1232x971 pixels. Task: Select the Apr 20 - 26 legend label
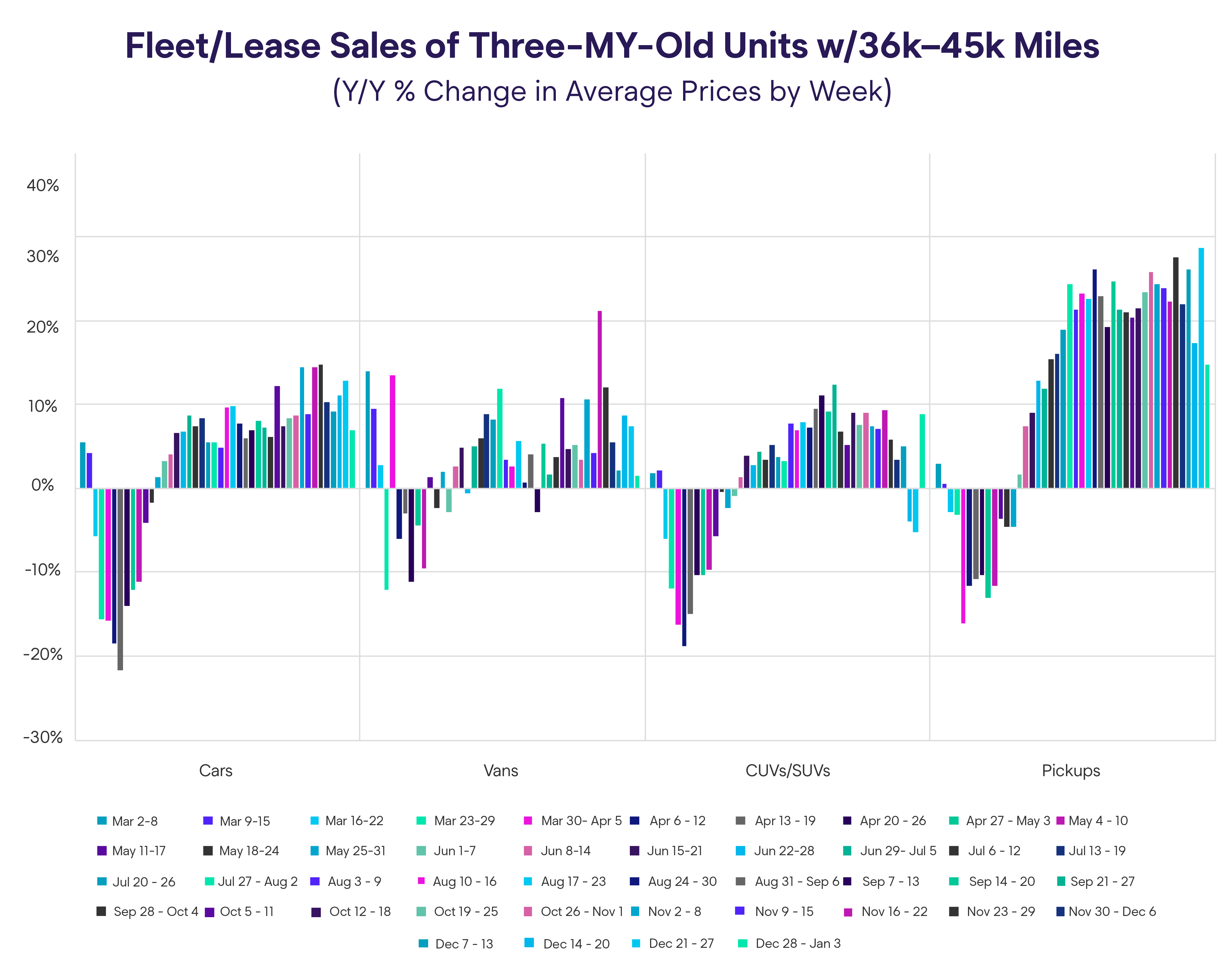click(x=893, y=821)
